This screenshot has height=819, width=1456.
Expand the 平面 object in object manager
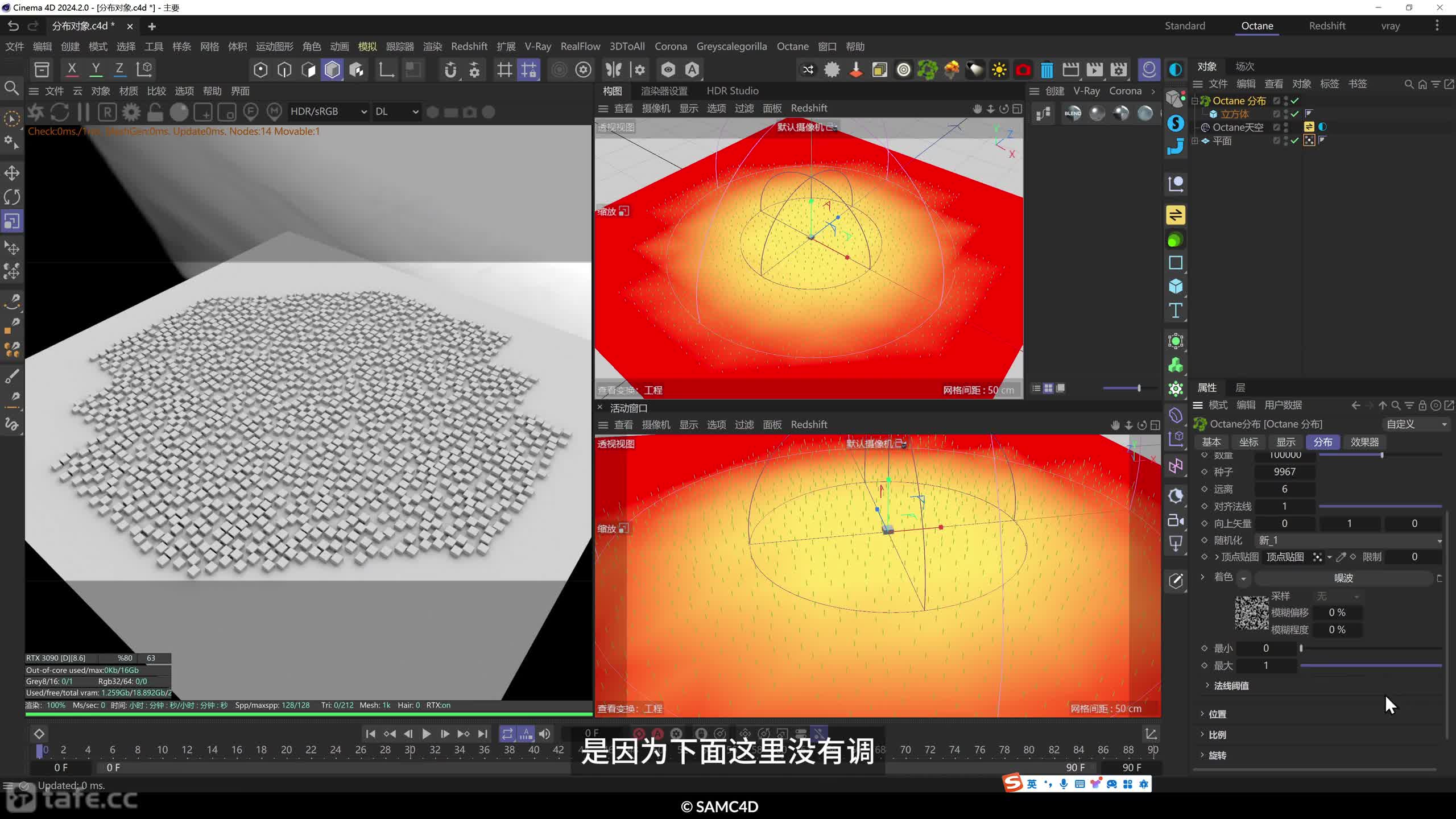point(1195,140)
